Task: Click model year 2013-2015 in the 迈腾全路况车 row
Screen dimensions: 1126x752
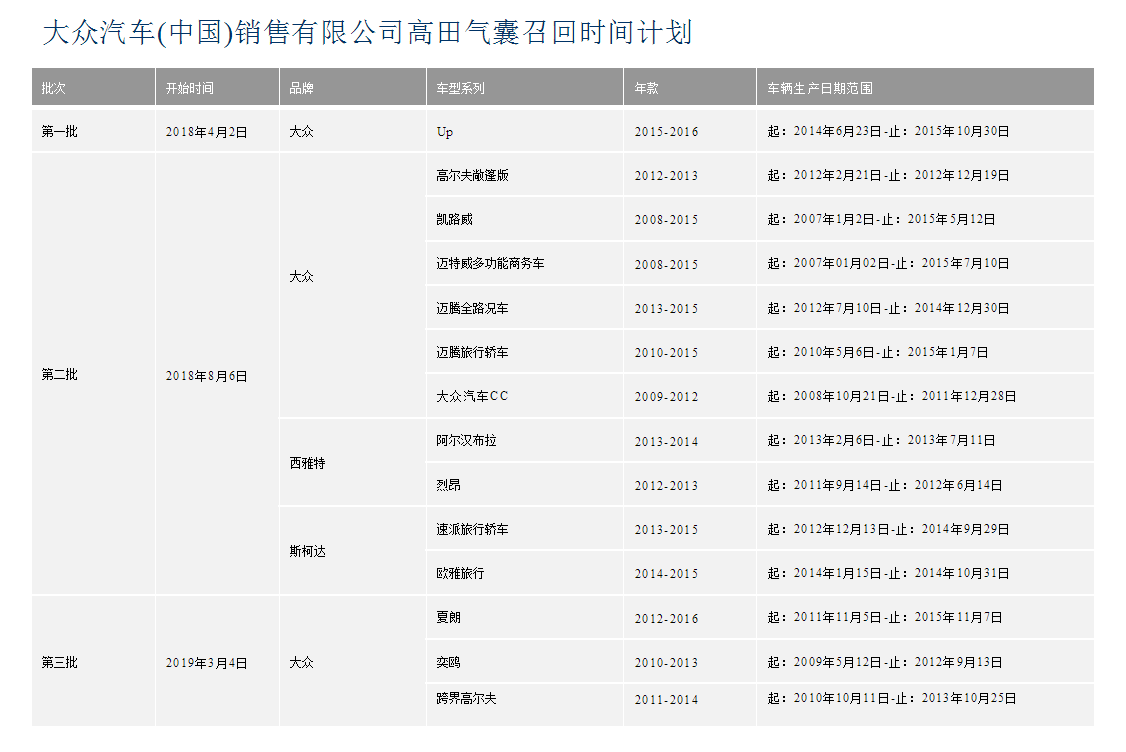Action: pyautogui.click(x=666, y=309)
